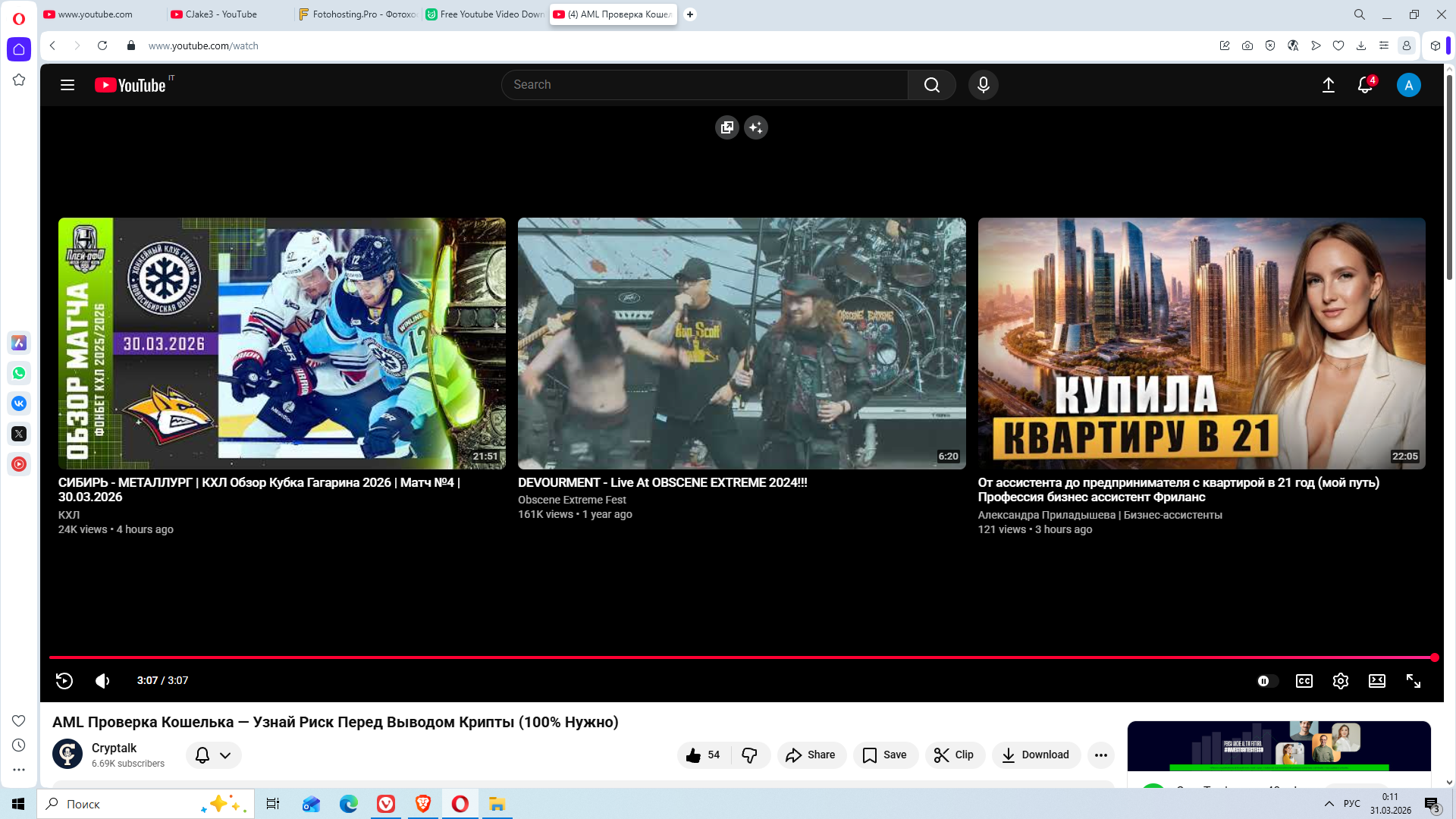Viewport: 1456px width, 819px height.
Task: Switch to Free Youtube Video Downloader tab
Action: point(491,14)
